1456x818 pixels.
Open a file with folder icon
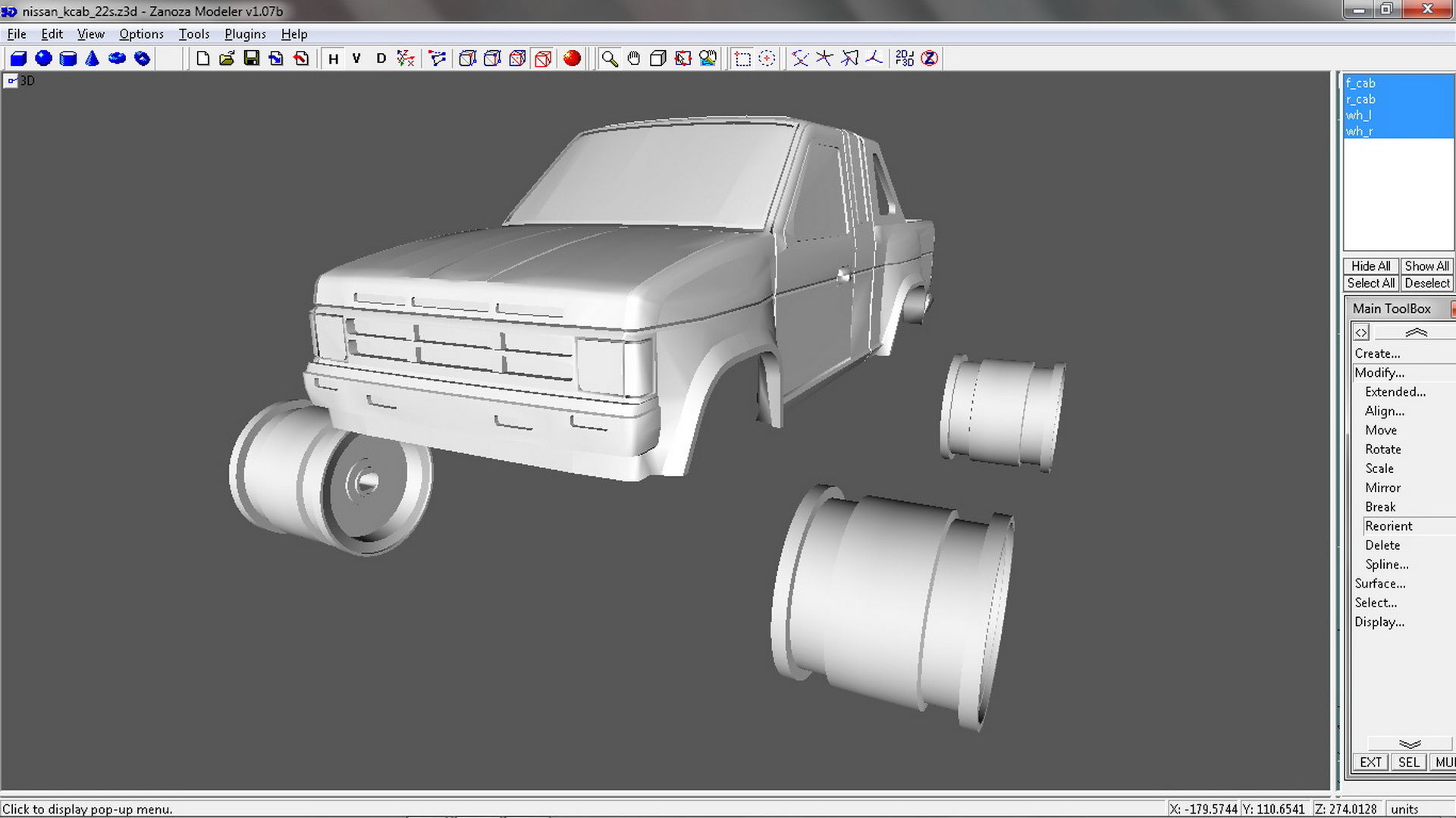click(x=227, y=58)
